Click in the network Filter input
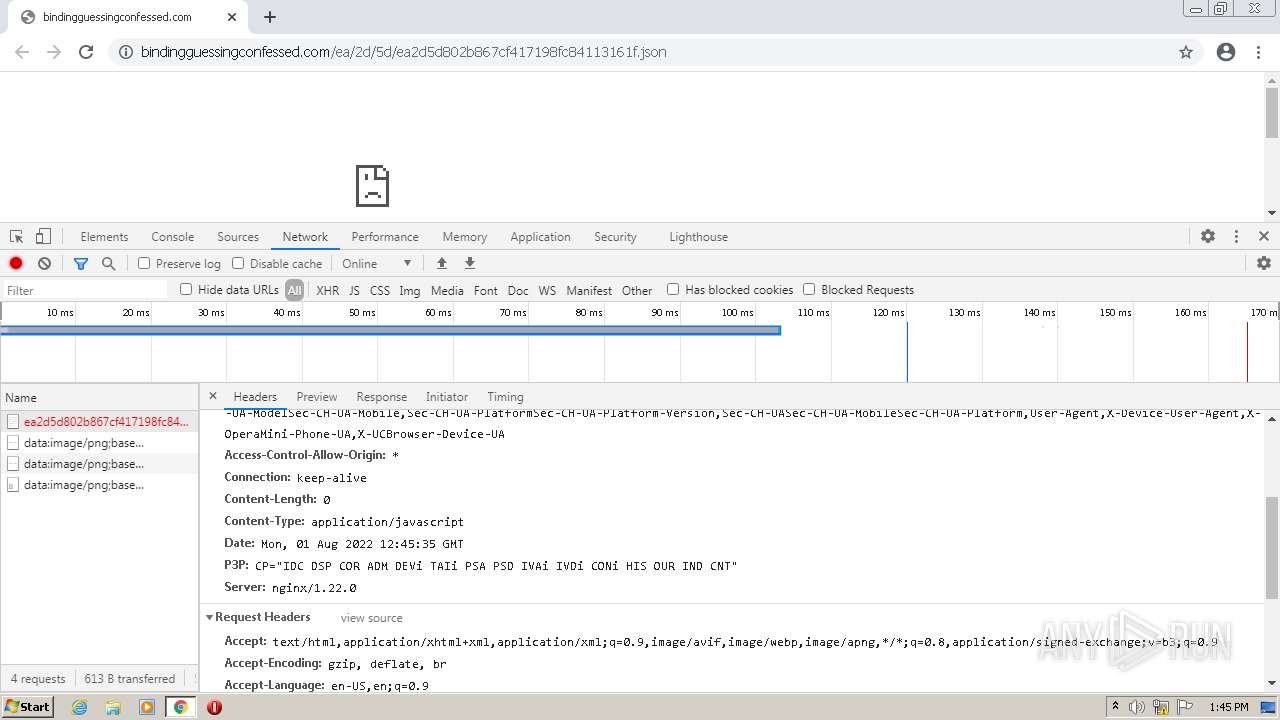 [x=85, y=290]
